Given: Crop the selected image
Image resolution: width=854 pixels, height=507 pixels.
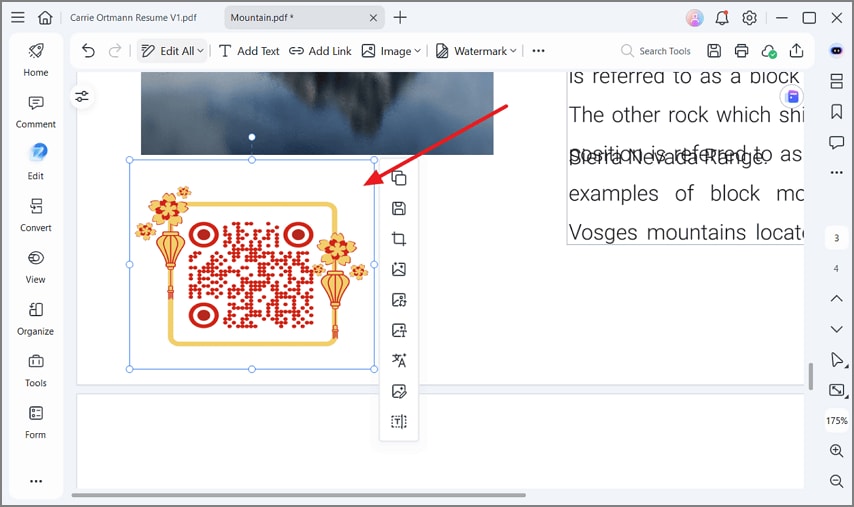Looking at the screenshot, I should point(399,239).
